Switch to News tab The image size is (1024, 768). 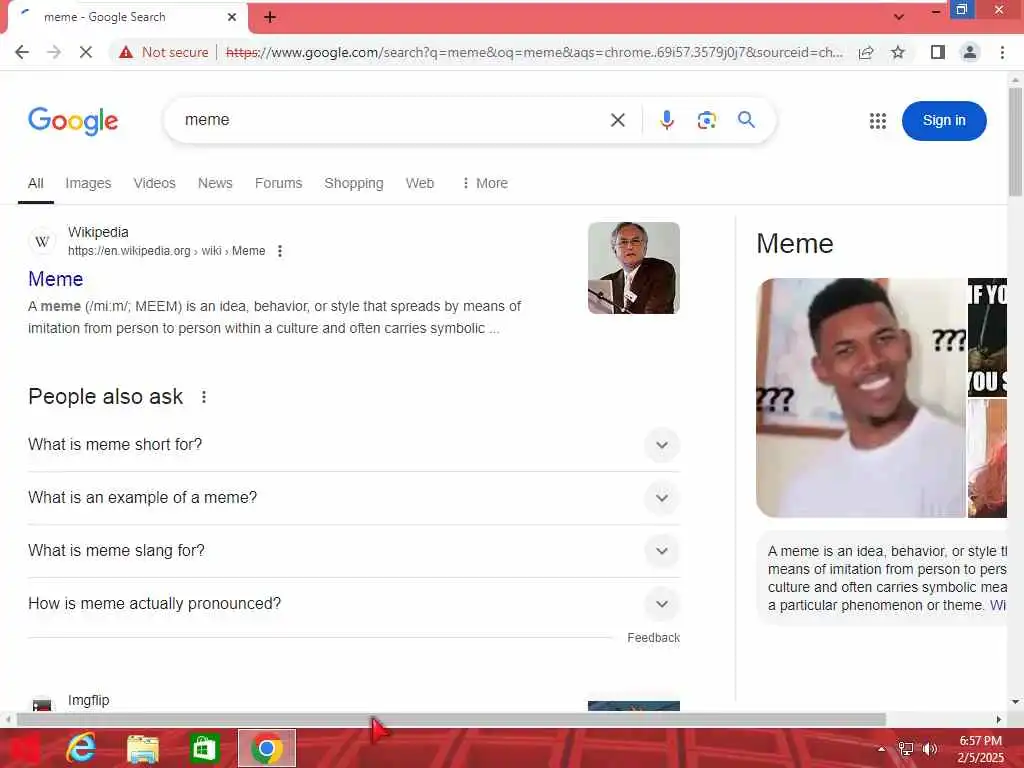click(215, 184)
